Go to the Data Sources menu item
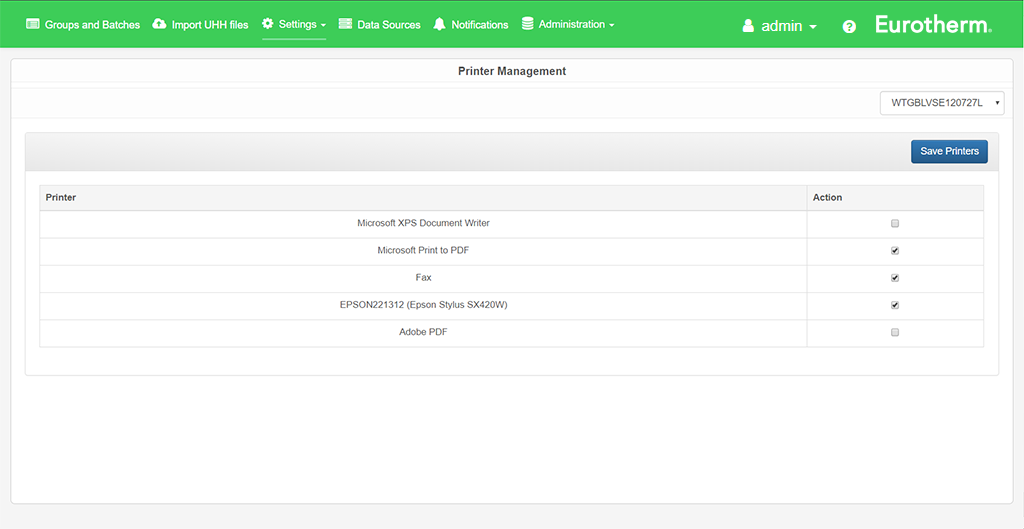 [x=388, y=24]
